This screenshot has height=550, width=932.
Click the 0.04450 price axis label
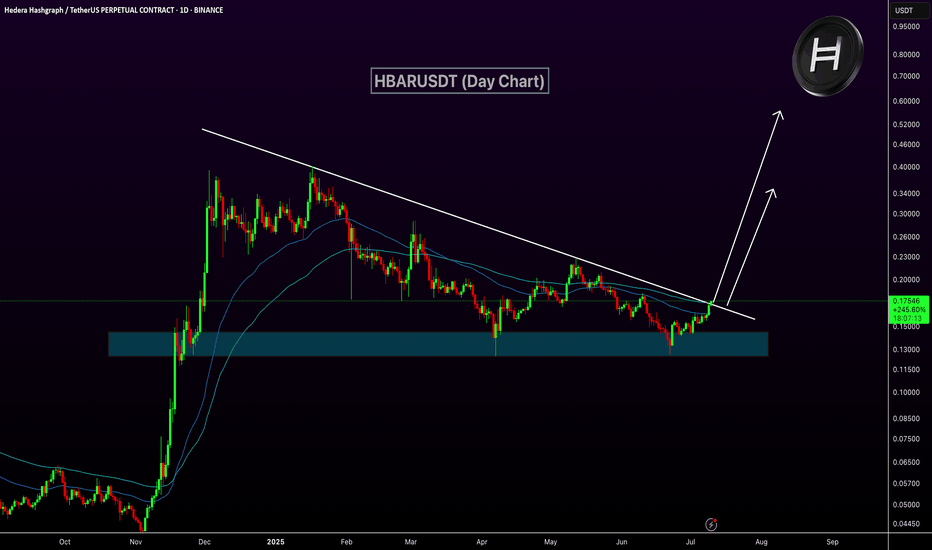[x=905, y=524]
